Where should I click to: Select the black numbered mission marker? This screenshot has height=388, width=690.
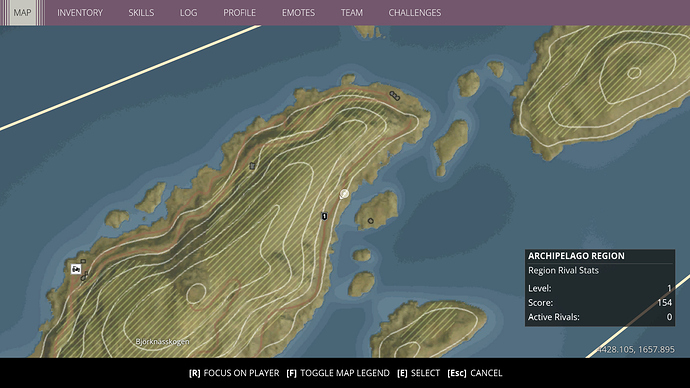(x=324, y=216)
